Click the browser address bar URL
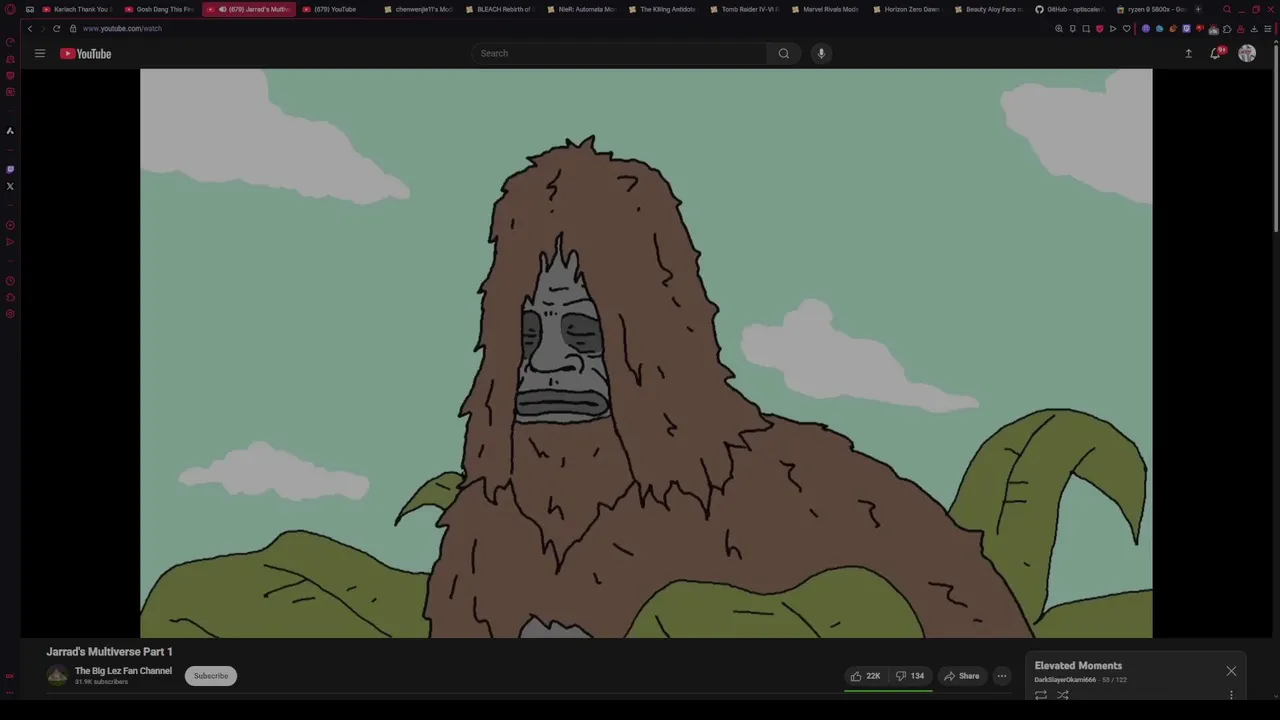Viewport: 1280px width, 720px height. [122, 28]
